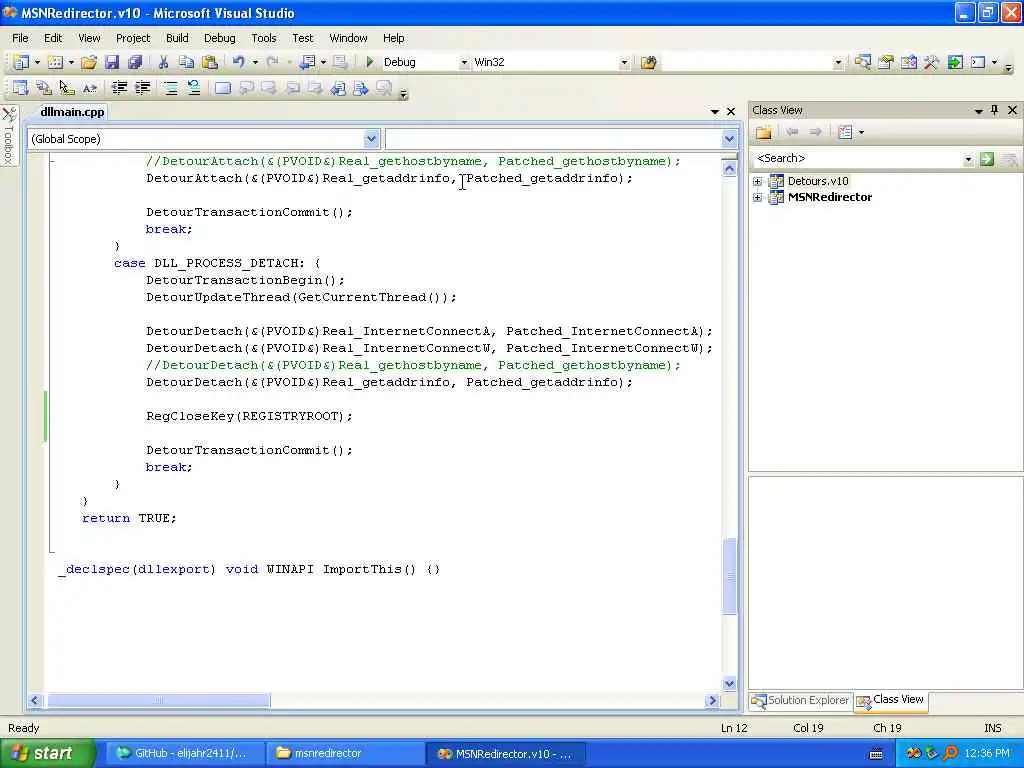Click the Navigate Backward icon

pos(307,62)
